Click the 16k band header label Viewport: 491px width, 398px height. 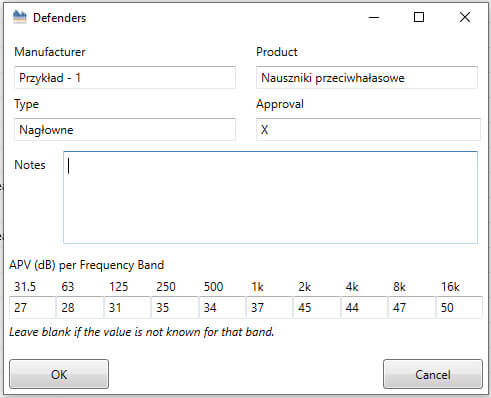450,287
